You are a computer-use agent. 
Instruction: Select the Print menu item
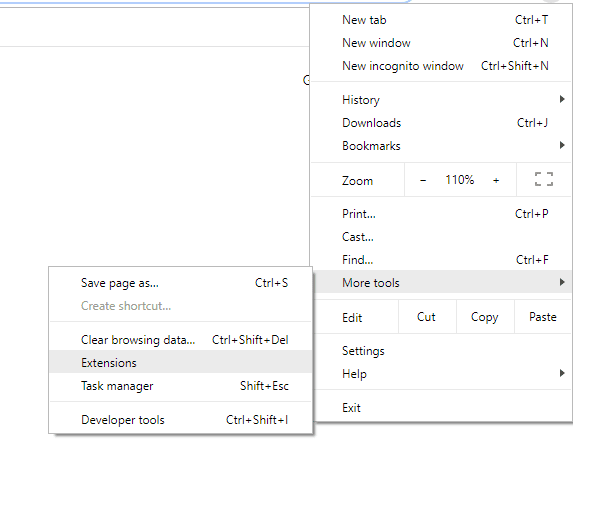[x=441, y=214]
